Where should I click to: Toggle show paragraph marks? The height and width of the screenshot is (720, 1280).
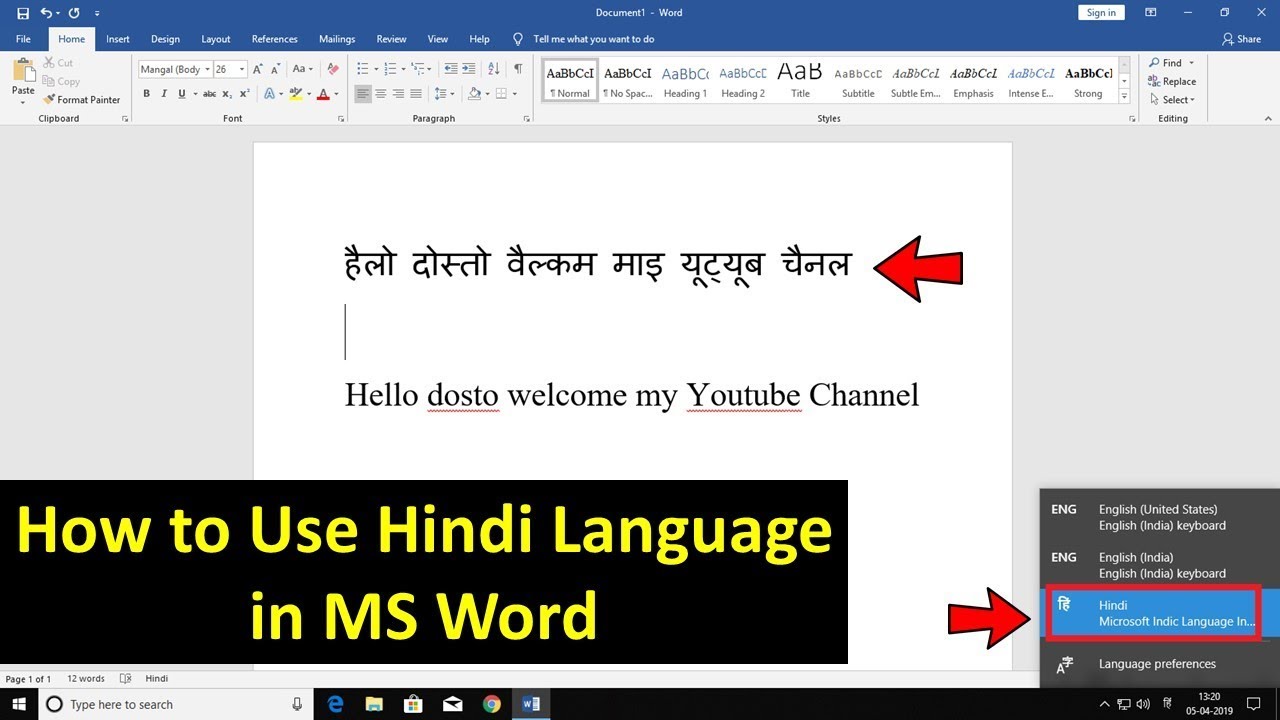click(518, 69)
